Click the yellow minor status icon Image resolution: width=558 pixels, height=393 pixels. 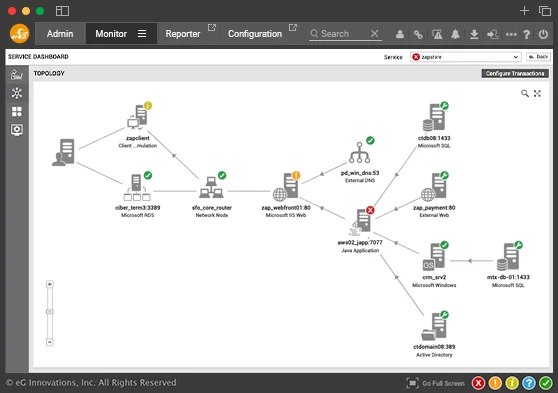point(512,383)
